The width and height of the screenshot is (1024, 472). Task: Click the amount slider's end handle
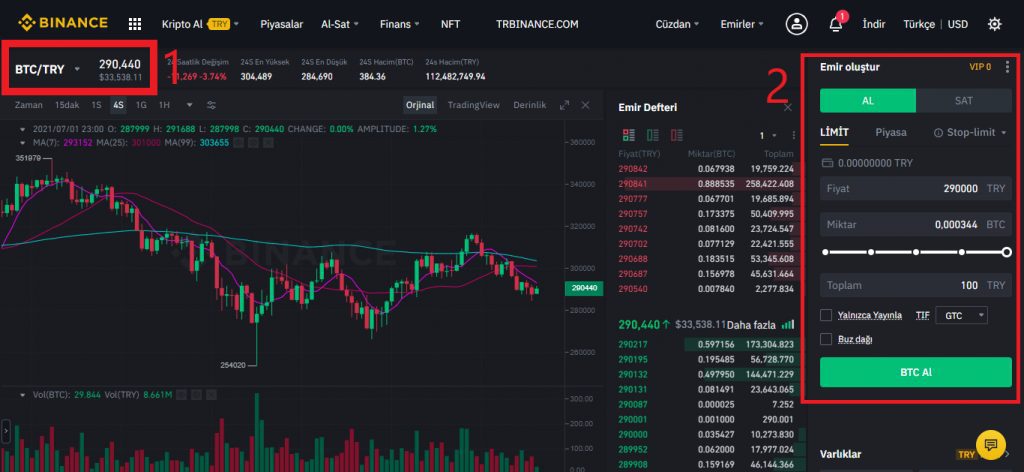tap(1006, 252)
